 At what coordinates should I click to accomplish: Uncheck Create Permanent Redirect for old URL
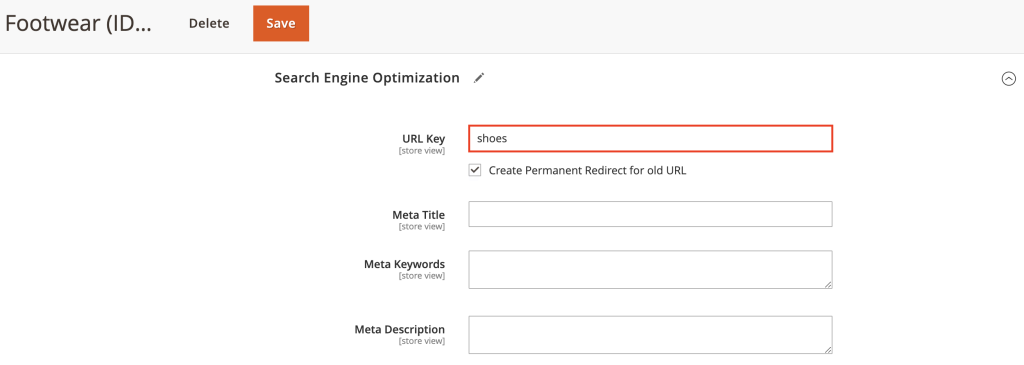(x=475, y=170)
